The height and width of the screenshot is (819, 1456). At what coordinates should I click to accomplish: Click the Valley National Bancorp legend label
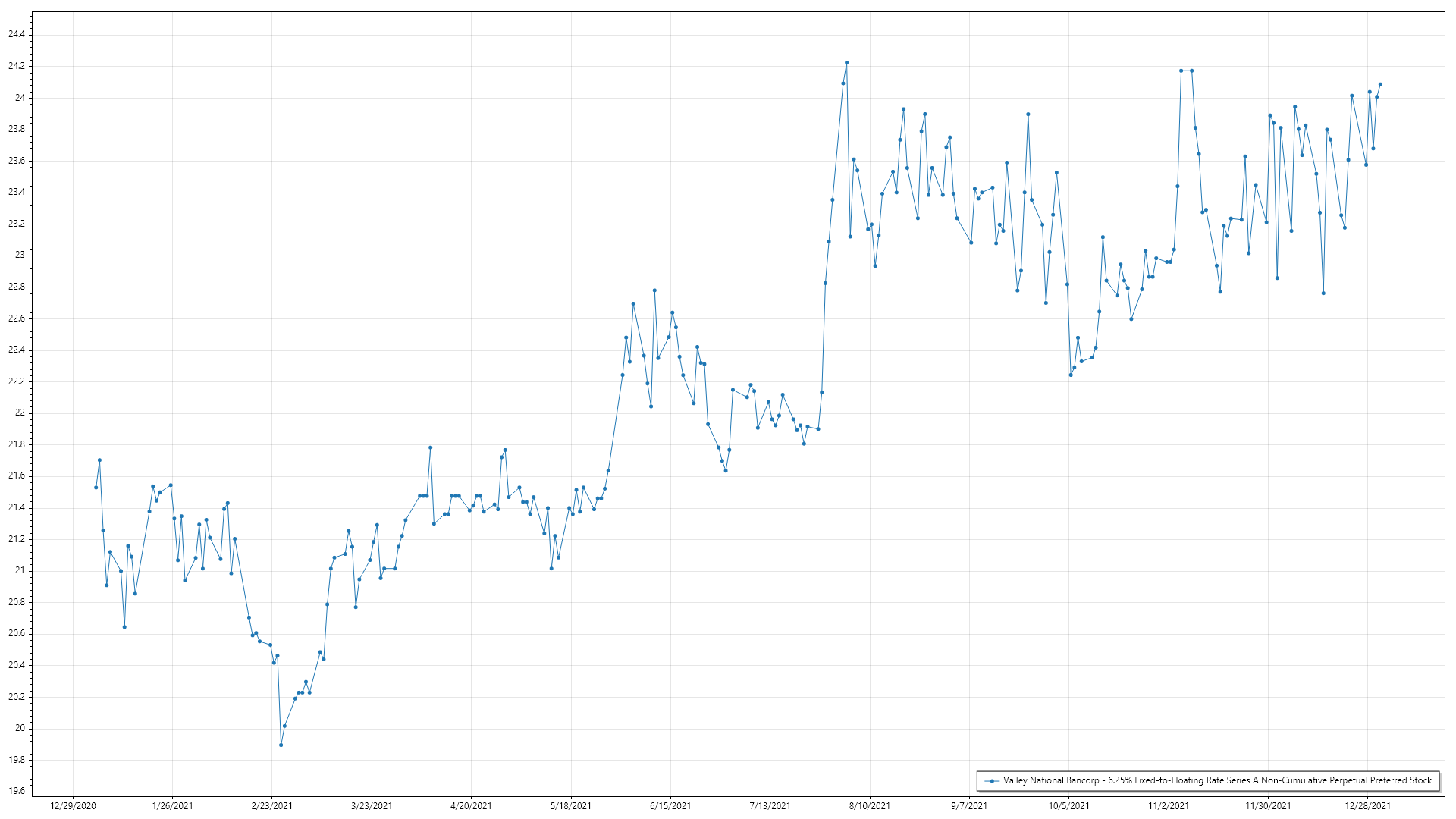(x=1217, y=780)
